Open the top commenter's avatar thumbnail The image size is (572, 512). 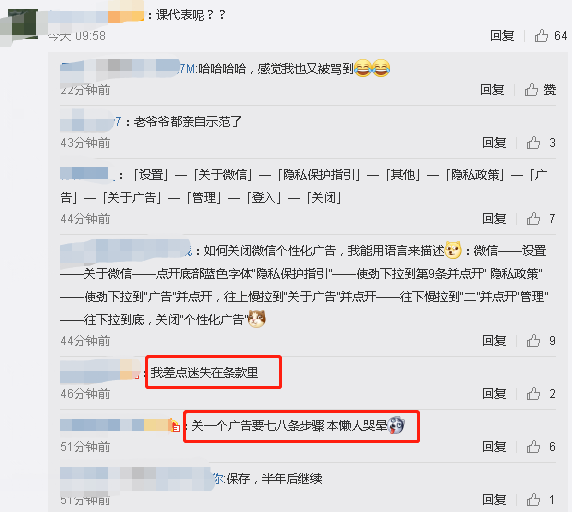[23, 24]
